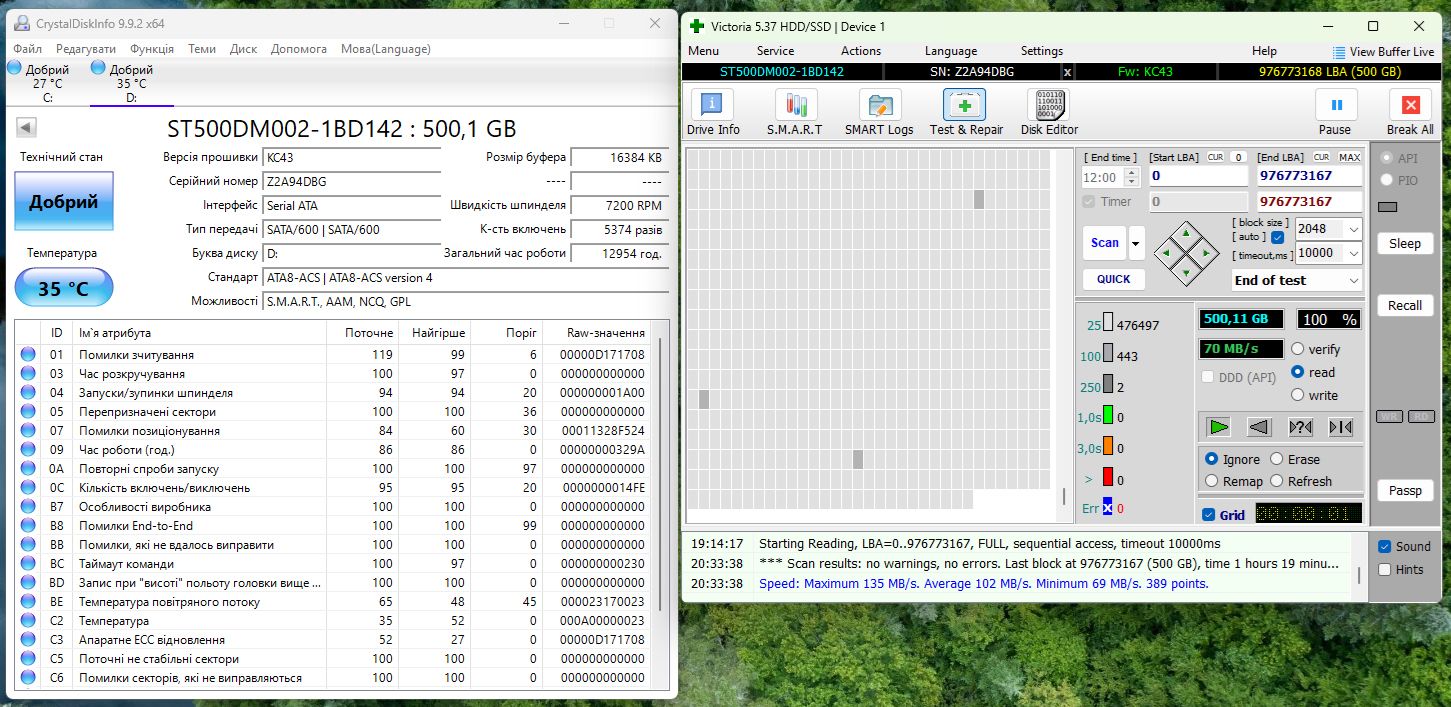Open the Scan button dropdown arrow
Viewport: 1451px width, 707px height.
tap(1137, 243)
